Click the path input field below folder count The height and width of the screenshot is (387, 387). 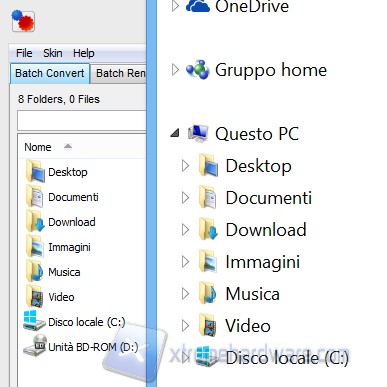(82, 120)
